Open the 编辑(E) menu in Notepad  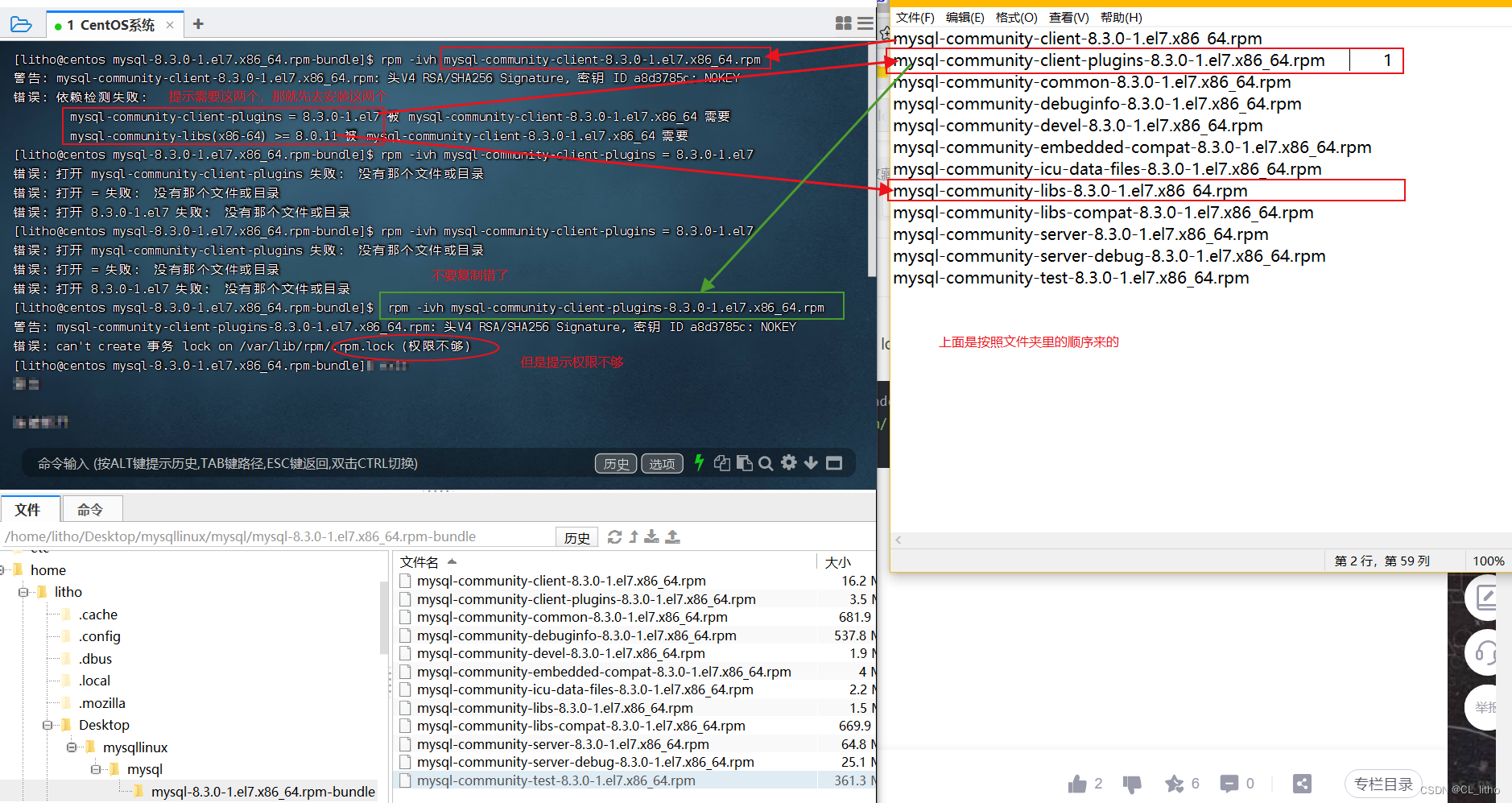(x=965, y=17)
